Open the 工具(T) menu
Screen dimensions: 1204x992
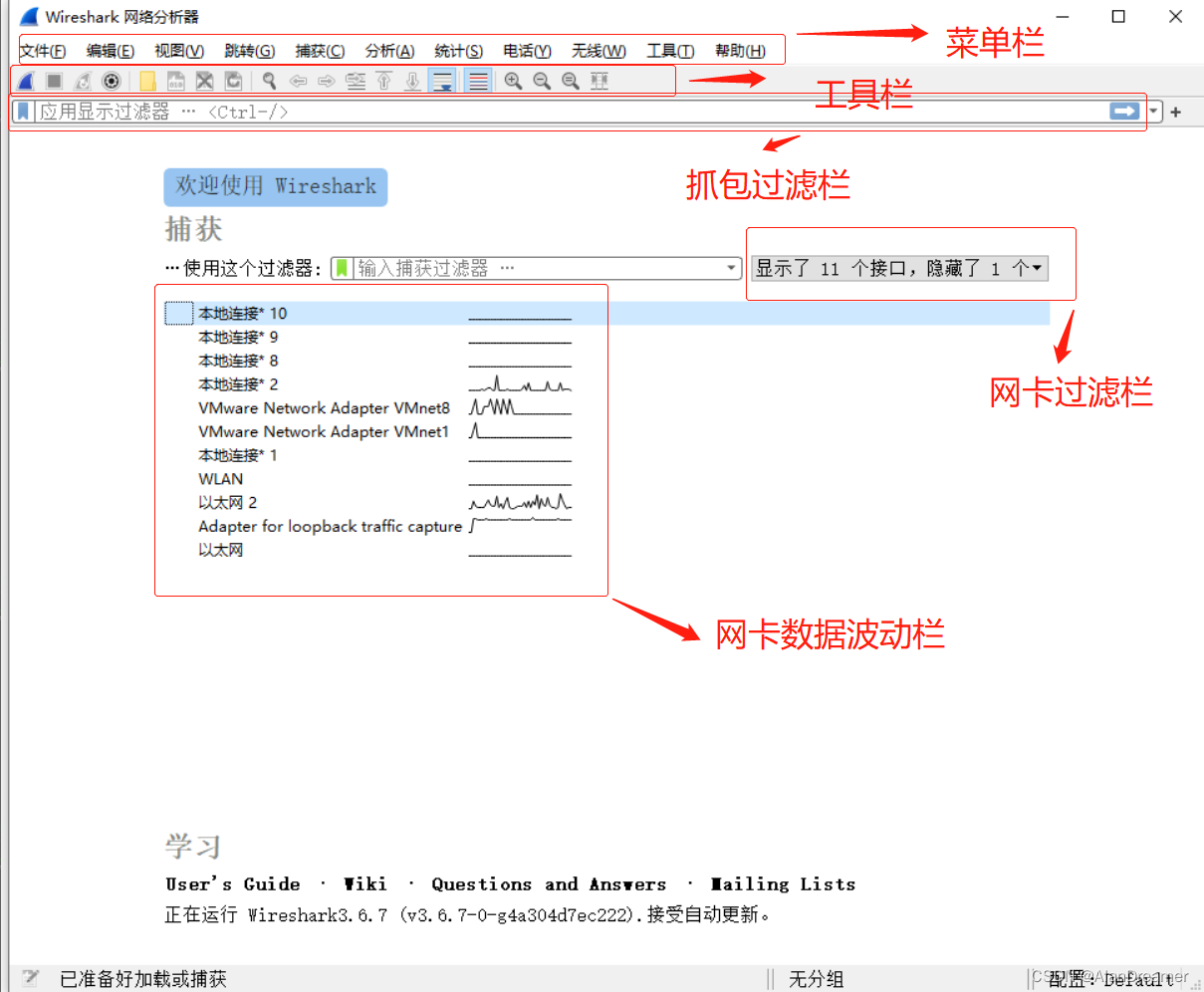pos(670,51)
